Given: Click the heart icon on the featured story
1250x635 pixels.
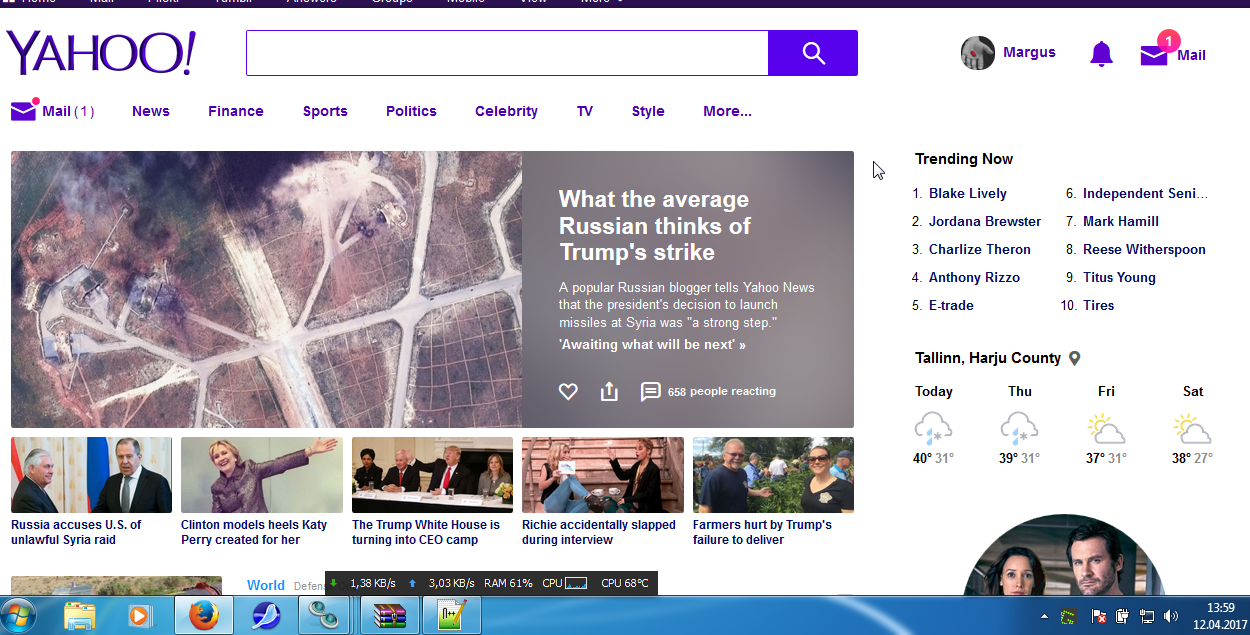Looking at the screenshot, I should tap(568, 392).
